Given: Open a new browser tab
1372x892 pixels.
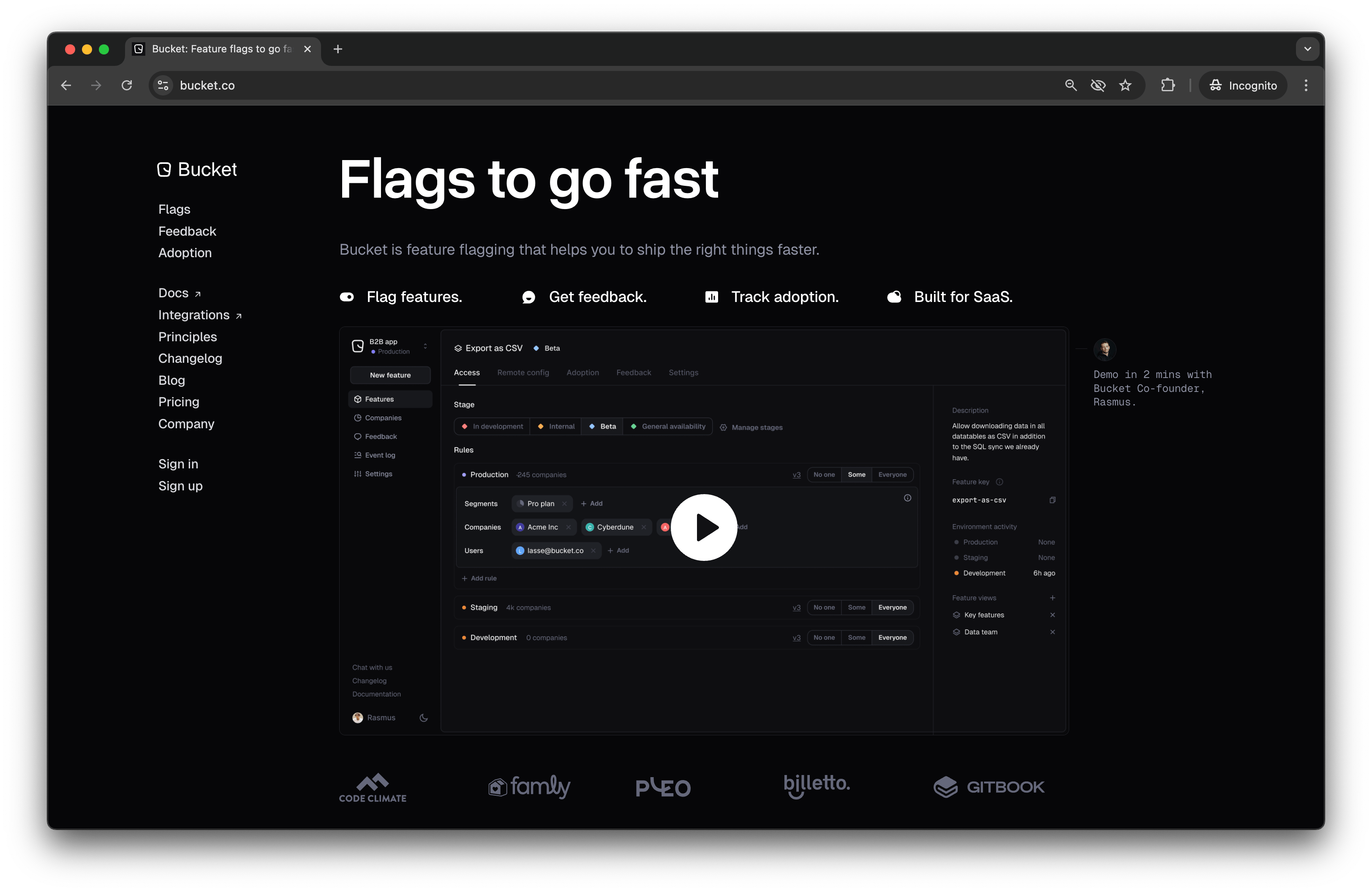Looking at the screenshot, I should pyautogui.click(x=338, y=49).
